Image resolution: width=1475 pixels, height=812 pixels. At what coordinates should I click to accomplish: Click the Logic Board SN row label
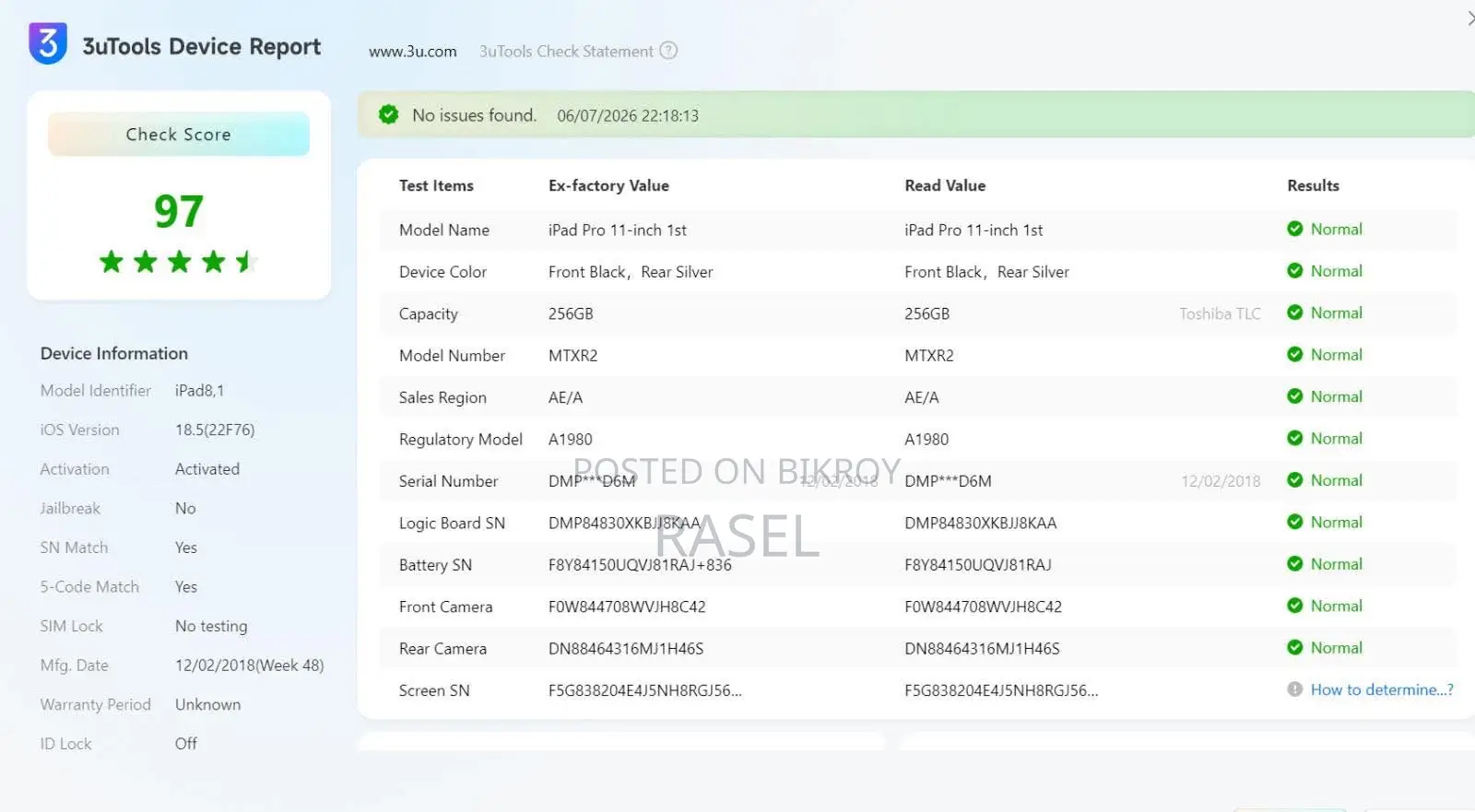tap(452, 524)
